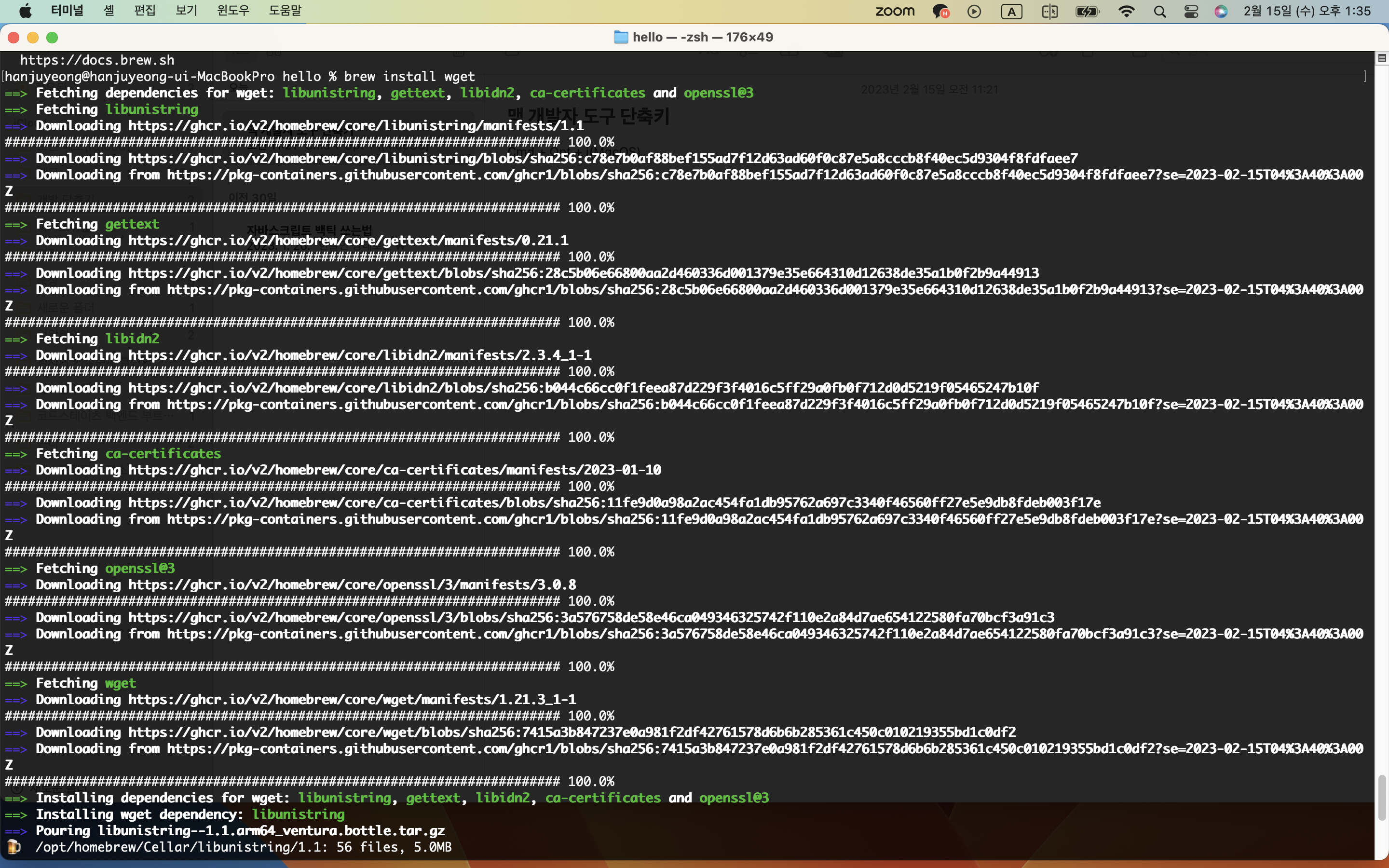
Task: Open the 셸 menu
Action: [109, 11]
